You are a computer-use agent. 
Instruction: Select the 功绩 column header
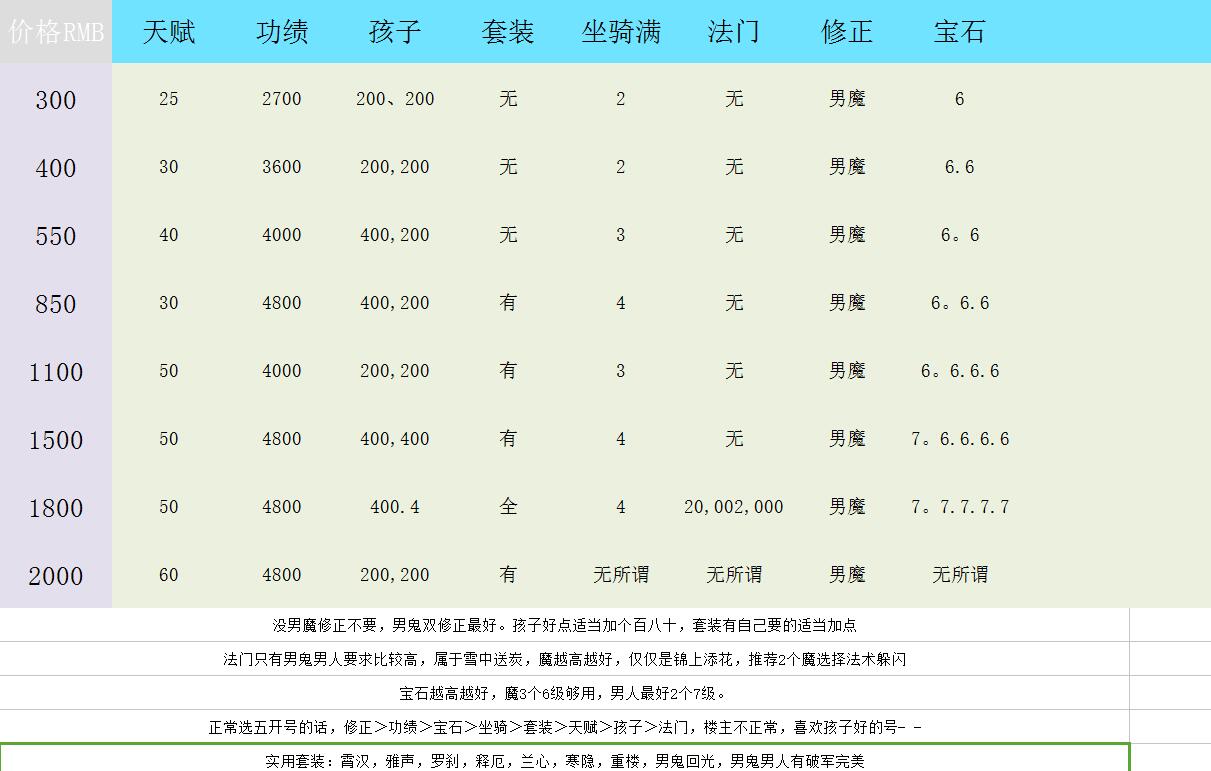pos(281,32)
